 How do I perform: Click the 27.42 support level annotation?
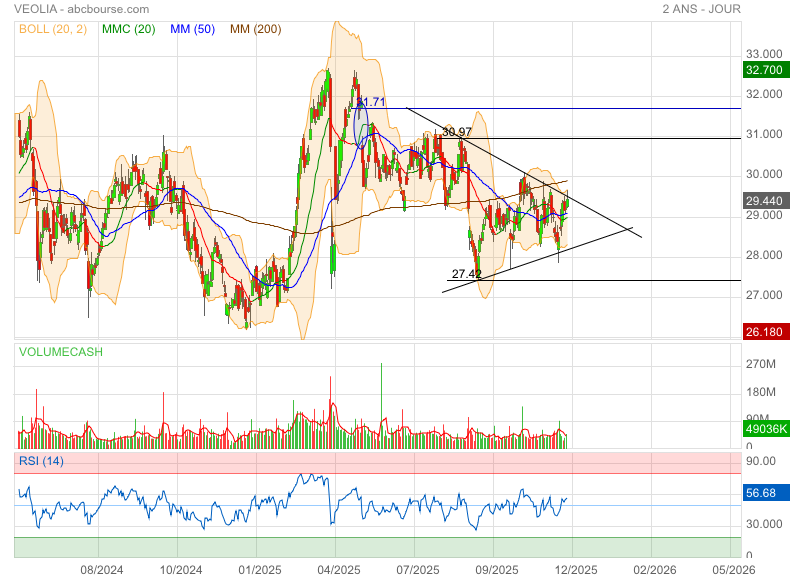click(466, 273)
